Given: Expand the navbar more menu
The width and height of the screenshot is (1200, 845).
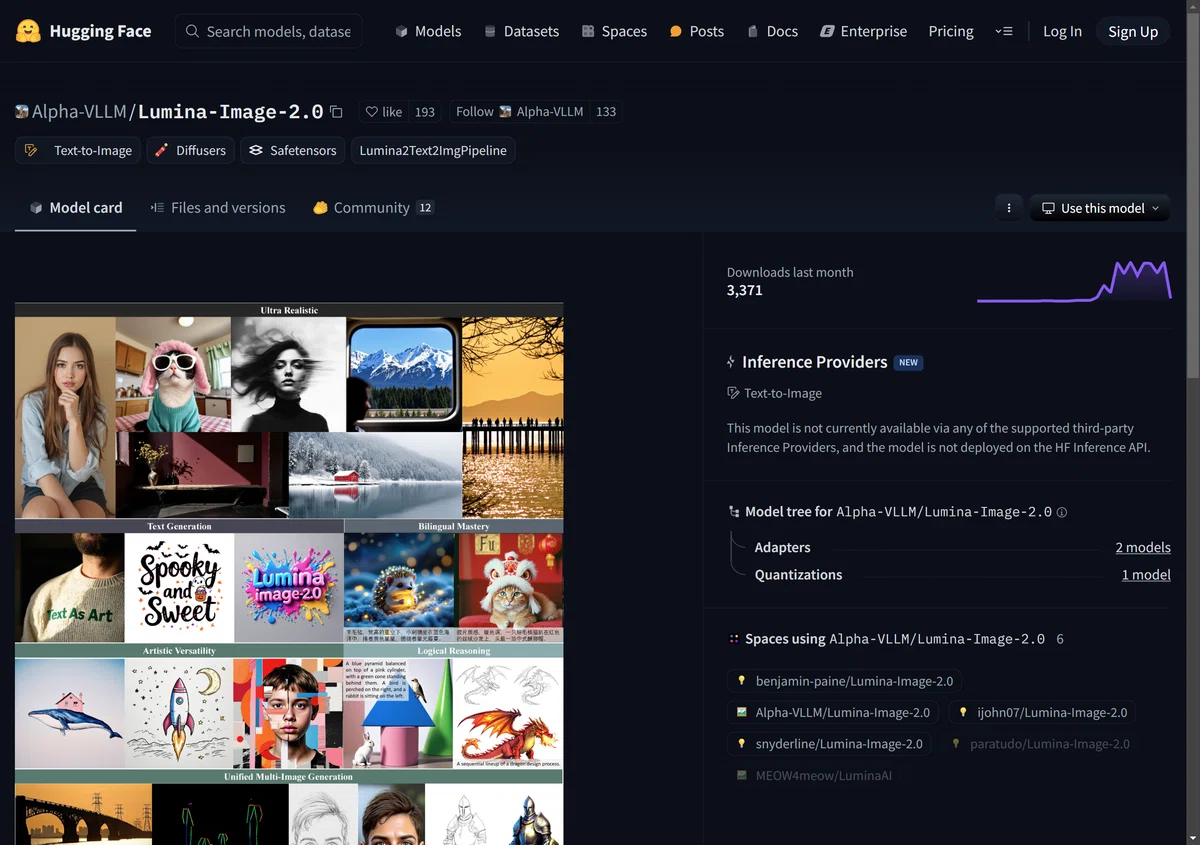Looking at the screenshot, I should click(1004, 31).
